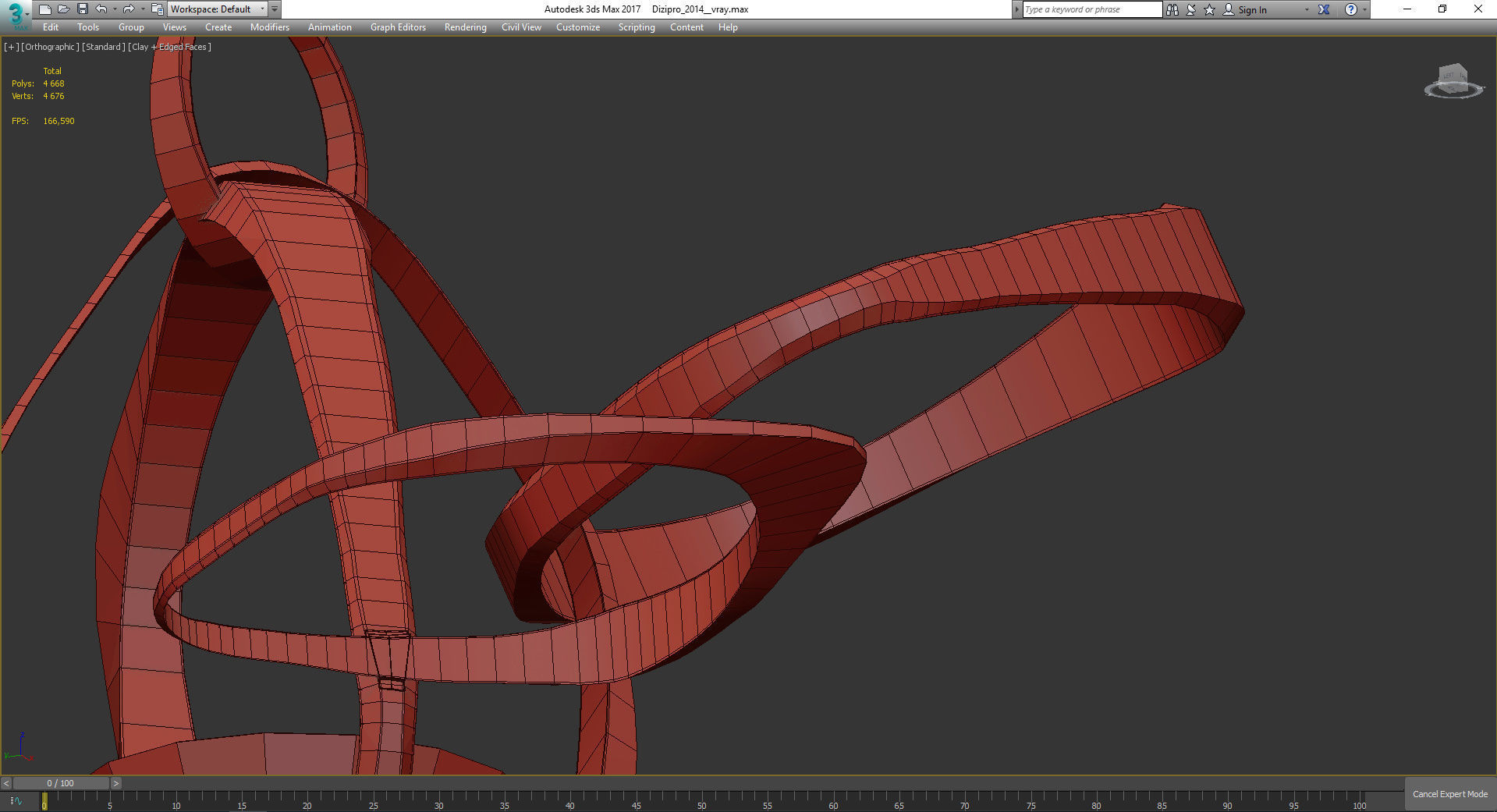Click the current frame 0 marker on timeline
Screen dimensions: 1497x812
pyautogui.click(x=44, y=801)
